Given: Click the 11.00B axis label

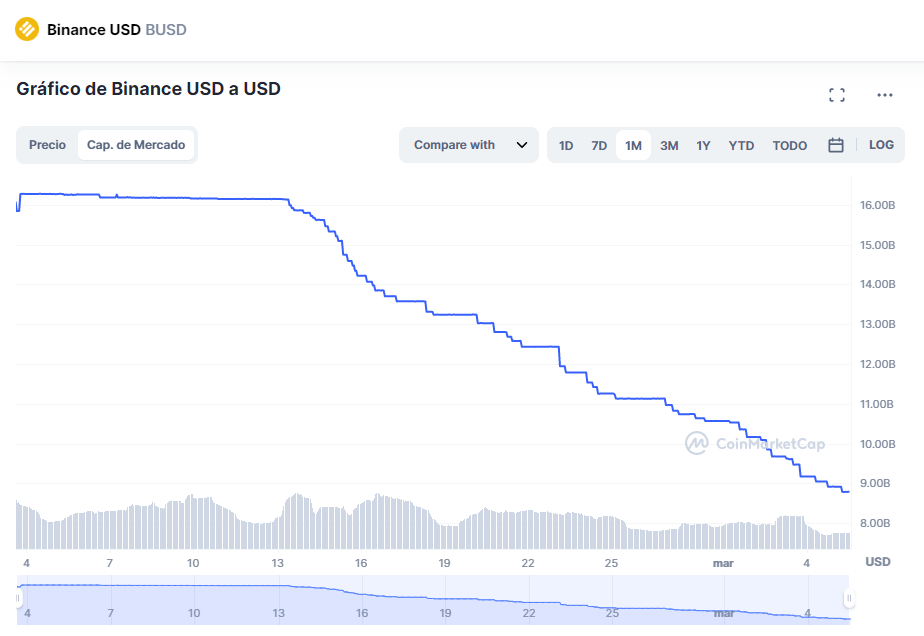Looking at the screenshot, I should [877, 404].
